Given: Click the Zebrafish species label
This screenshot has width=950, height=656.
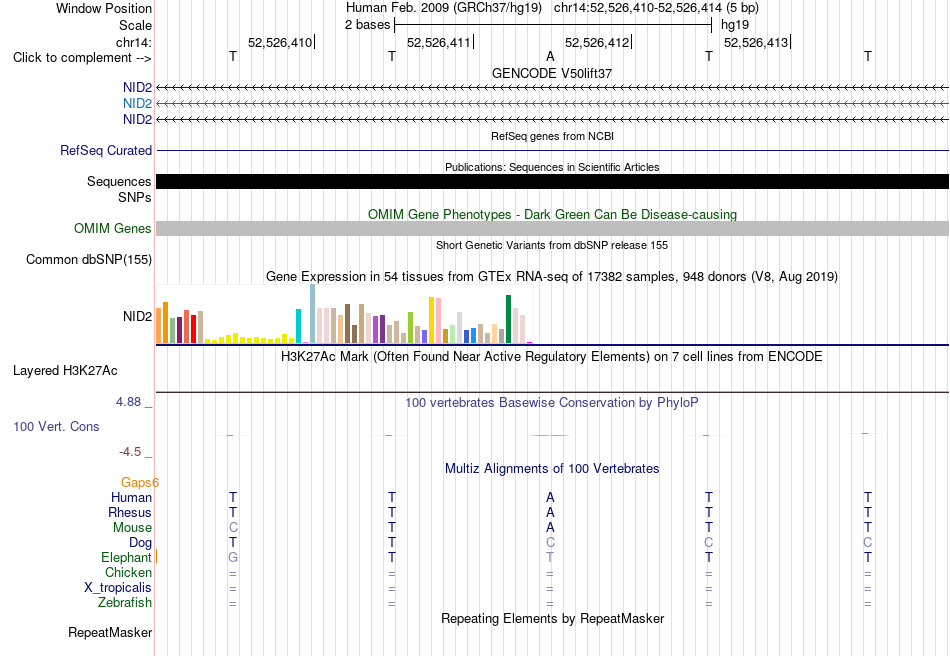Looking at the screenshot, I should click(125, 603).
